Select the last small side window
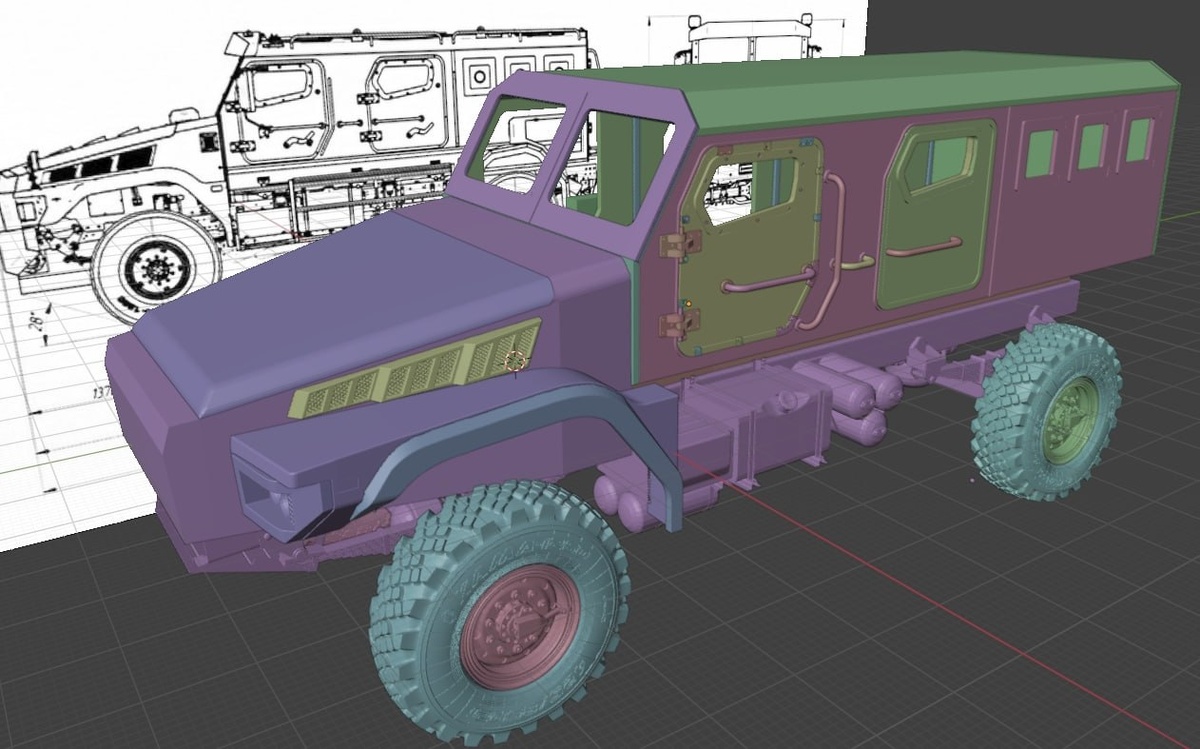1200x749 pixels. click(x=1139, y=139)
